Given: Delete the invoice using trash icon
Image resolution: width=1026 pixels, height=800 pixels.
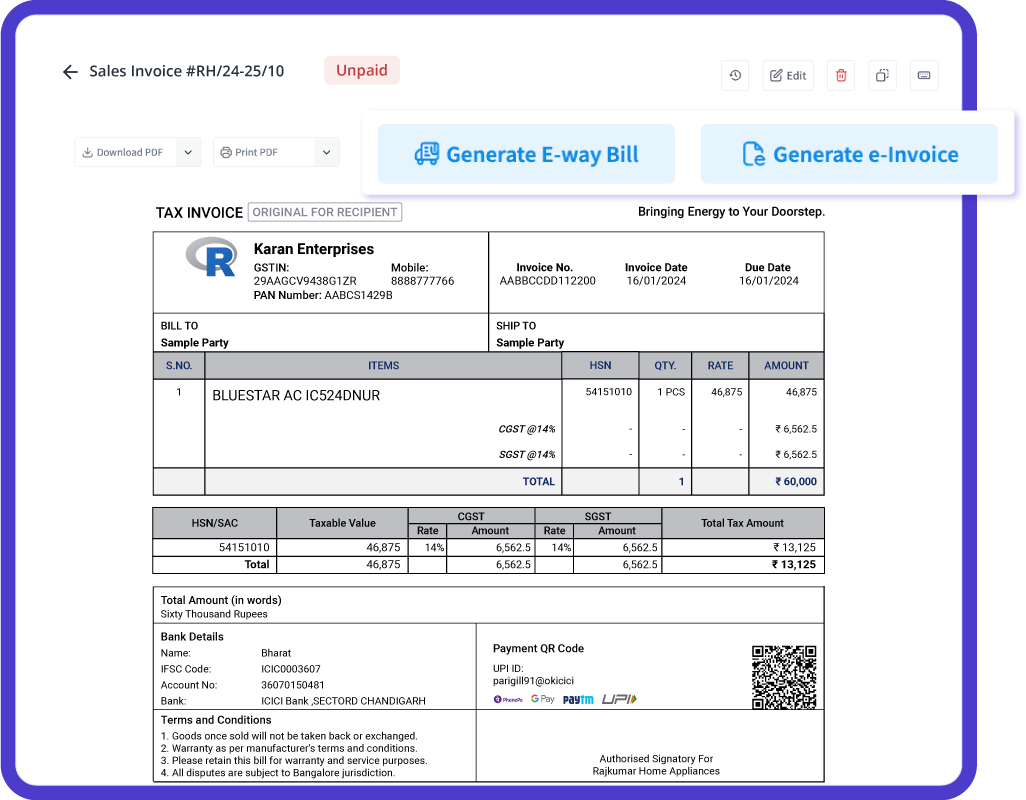Looking at the screenshot, I should 840,75.
